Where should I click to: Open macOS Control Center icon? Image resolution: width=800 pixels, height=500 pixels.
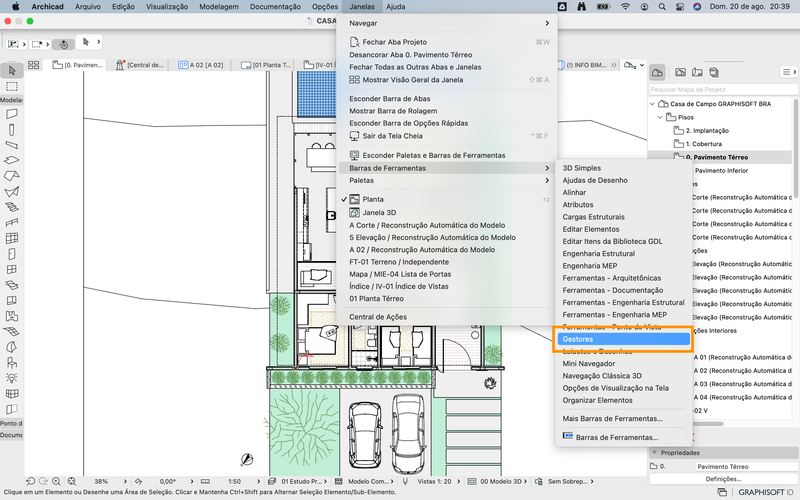(x=680, y=7)
